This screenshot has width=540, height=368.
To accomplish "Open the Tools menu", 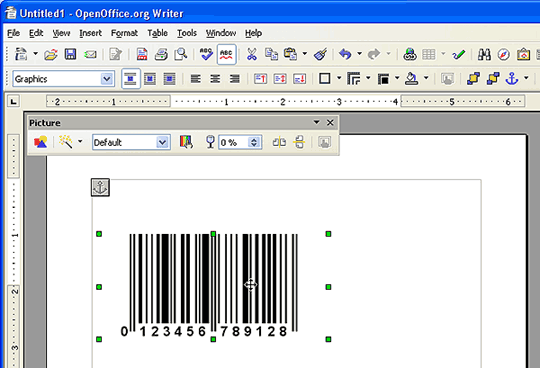I will (187, 33).
